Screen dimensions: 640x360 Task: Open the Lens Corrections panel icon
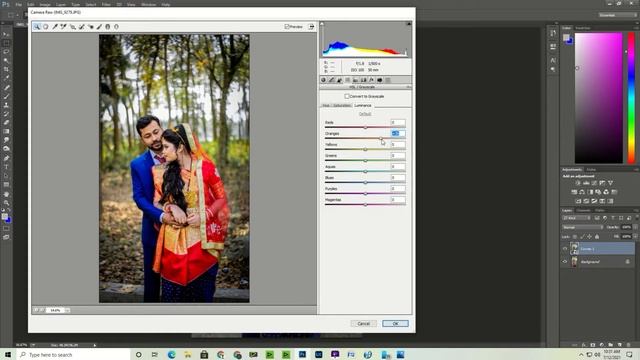[363, 80]
